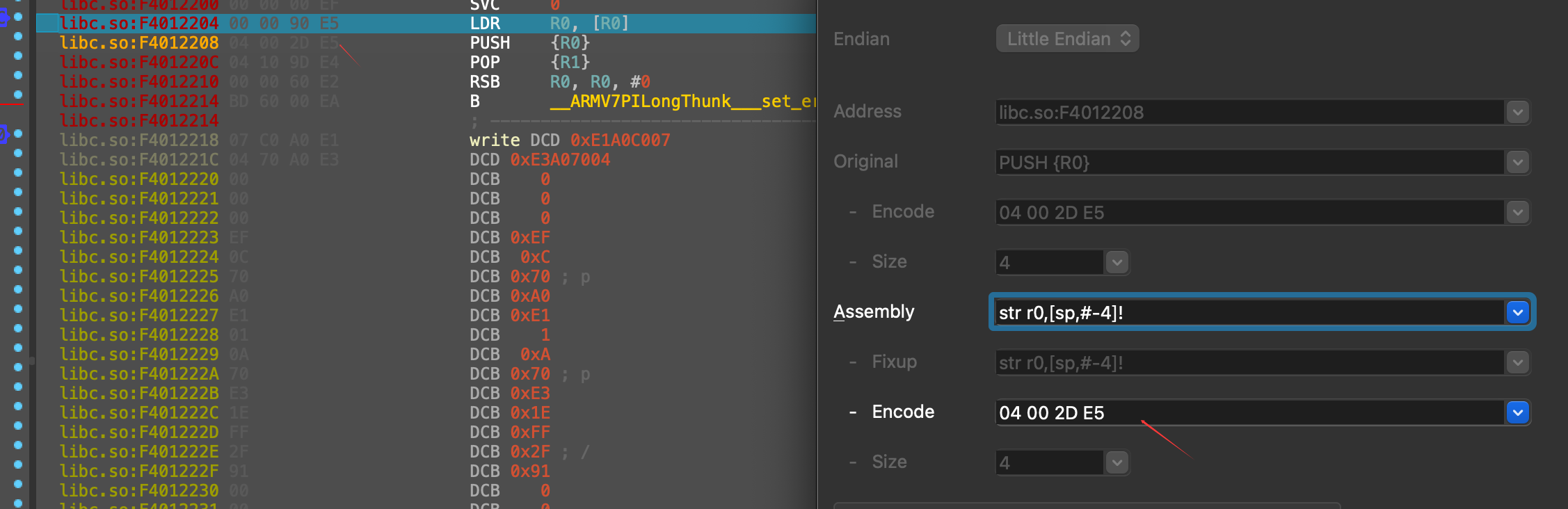Click the editable Encode field below Fixup
Viewport: 1568px width, 509px height.
coord(1249,413)
